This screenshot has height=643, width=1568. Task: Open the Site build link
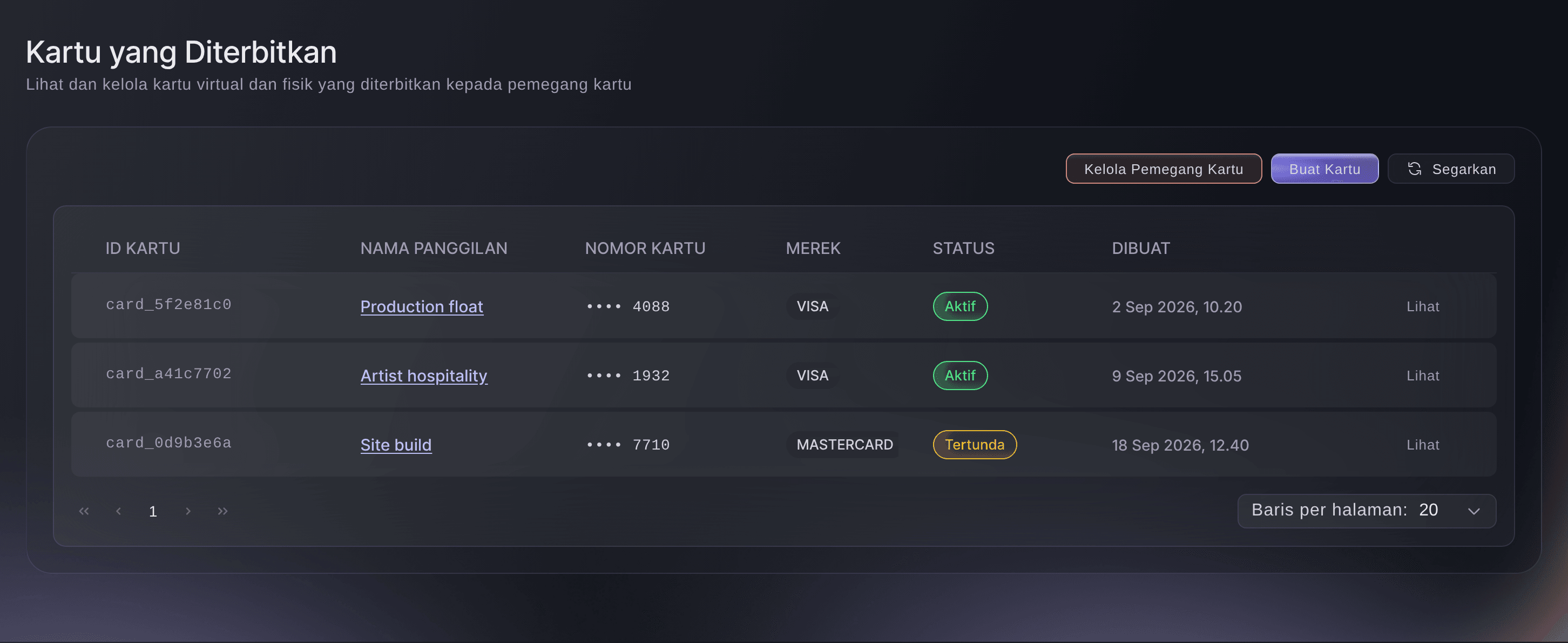pos(396,445)
